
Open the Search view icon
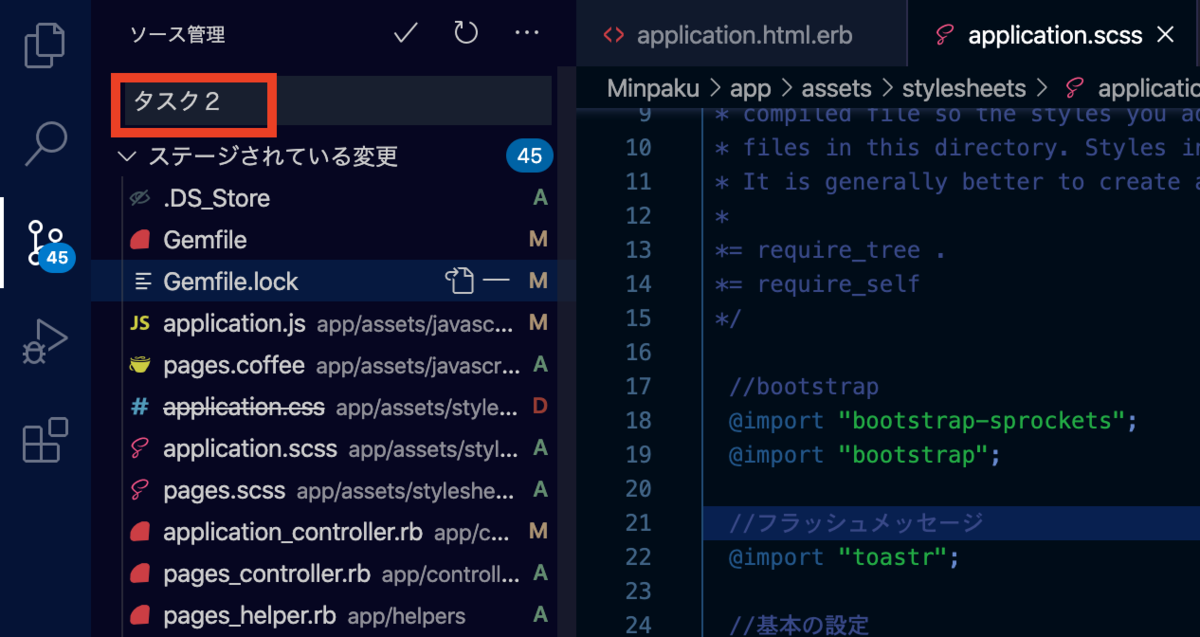pyautogui.click(x=44, y=144)
